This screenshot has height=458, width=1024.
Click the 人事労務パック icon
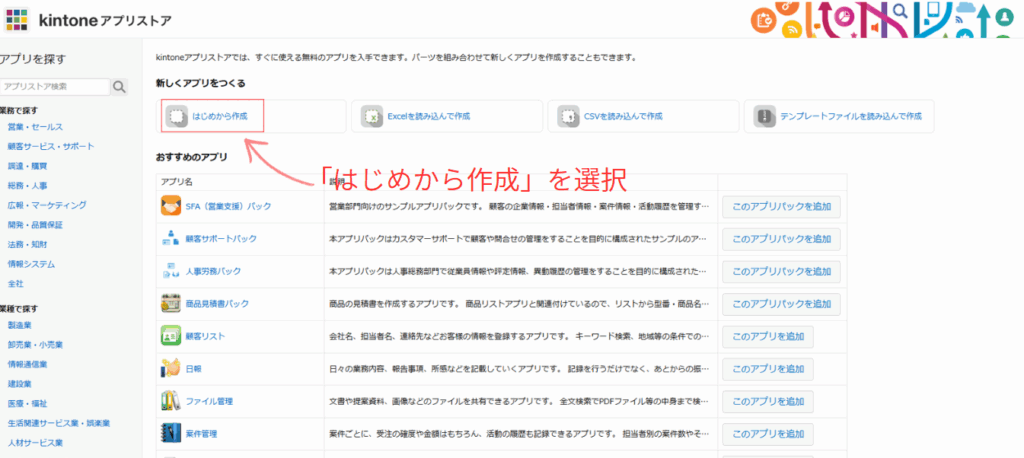coord(170,271)
